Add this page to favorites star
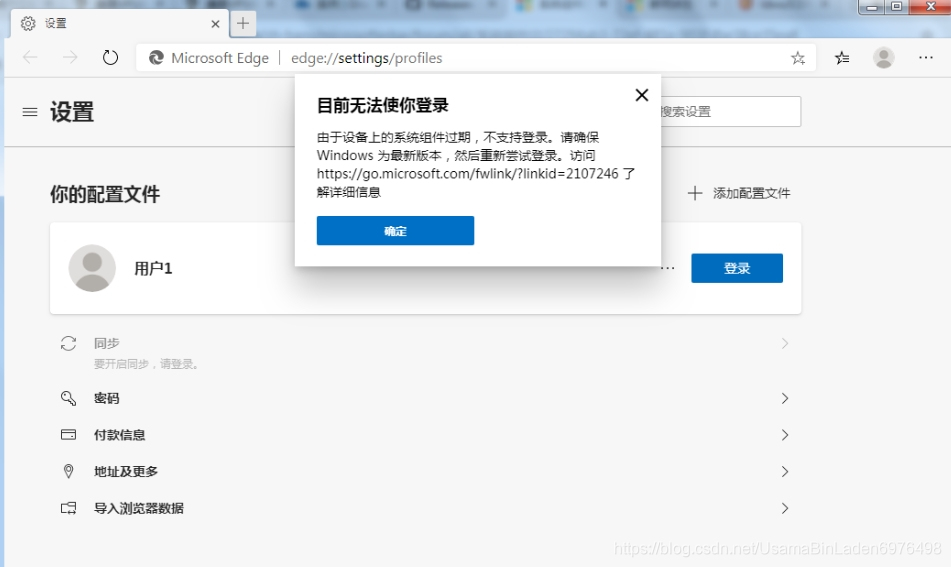Viewport: 951px width, 567px height. coord(798,58)
